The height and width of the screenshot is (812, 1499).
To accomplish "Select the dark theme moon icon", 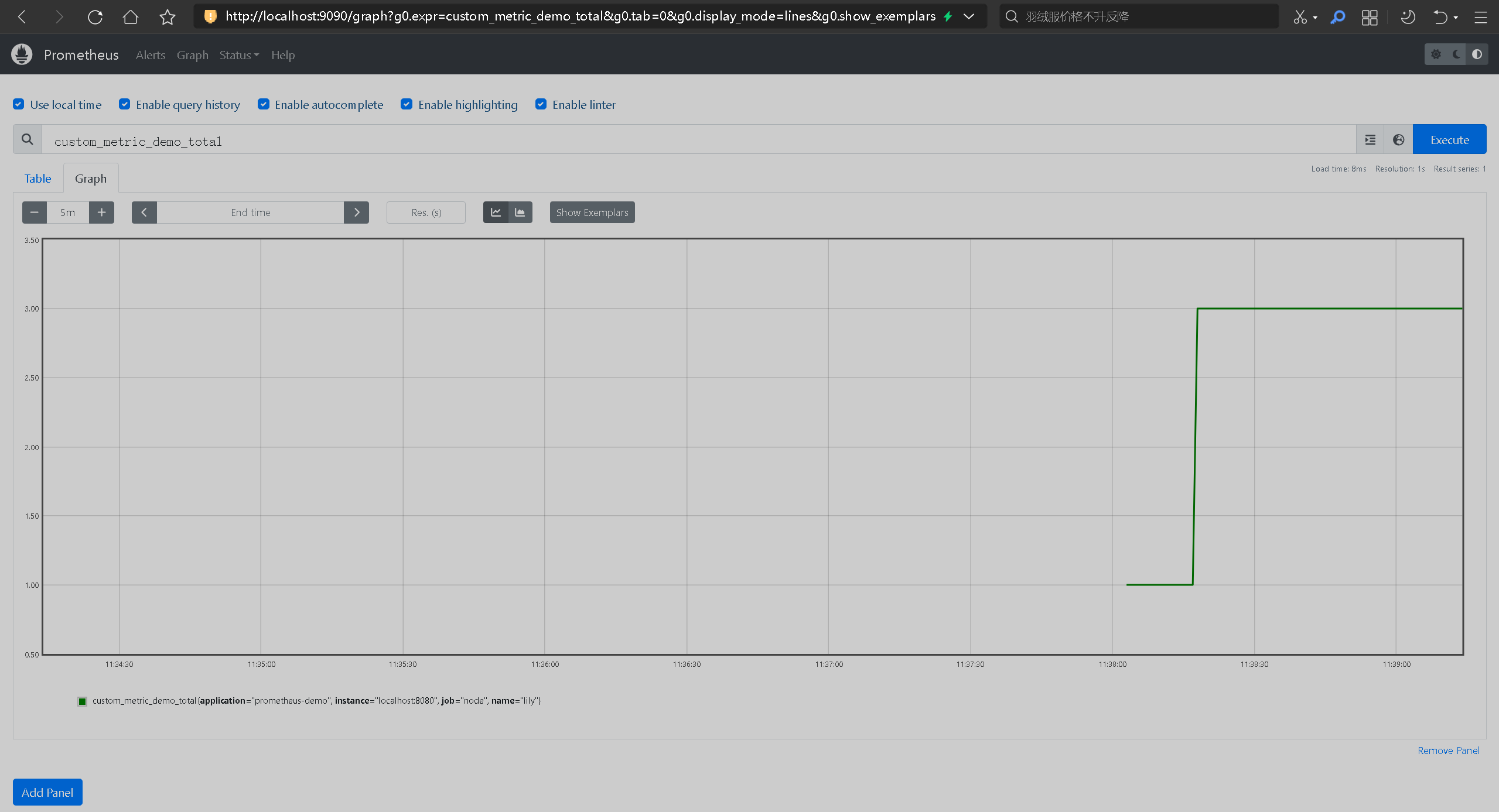I will [1456, 54].
